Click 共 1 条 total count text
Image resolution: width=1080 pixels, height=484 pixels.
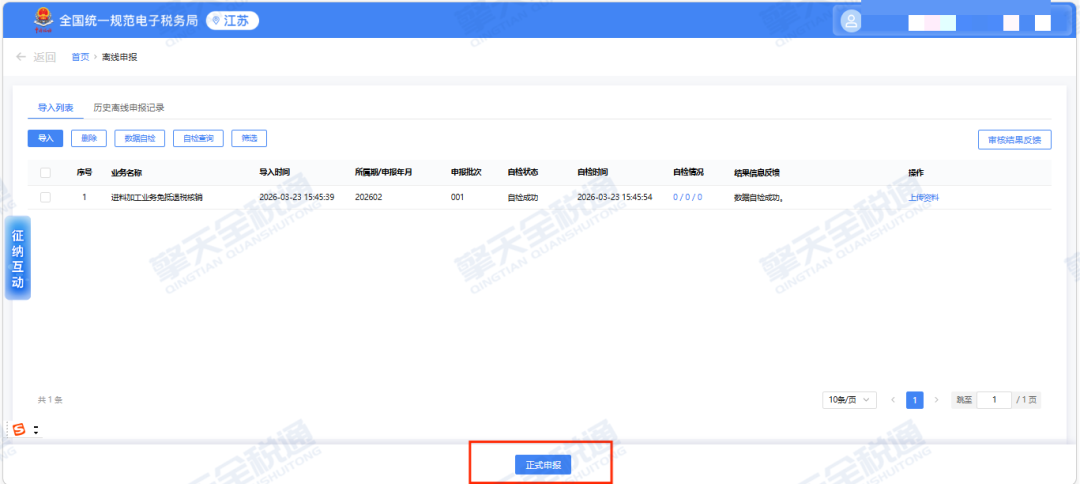(x=50, y=400)
